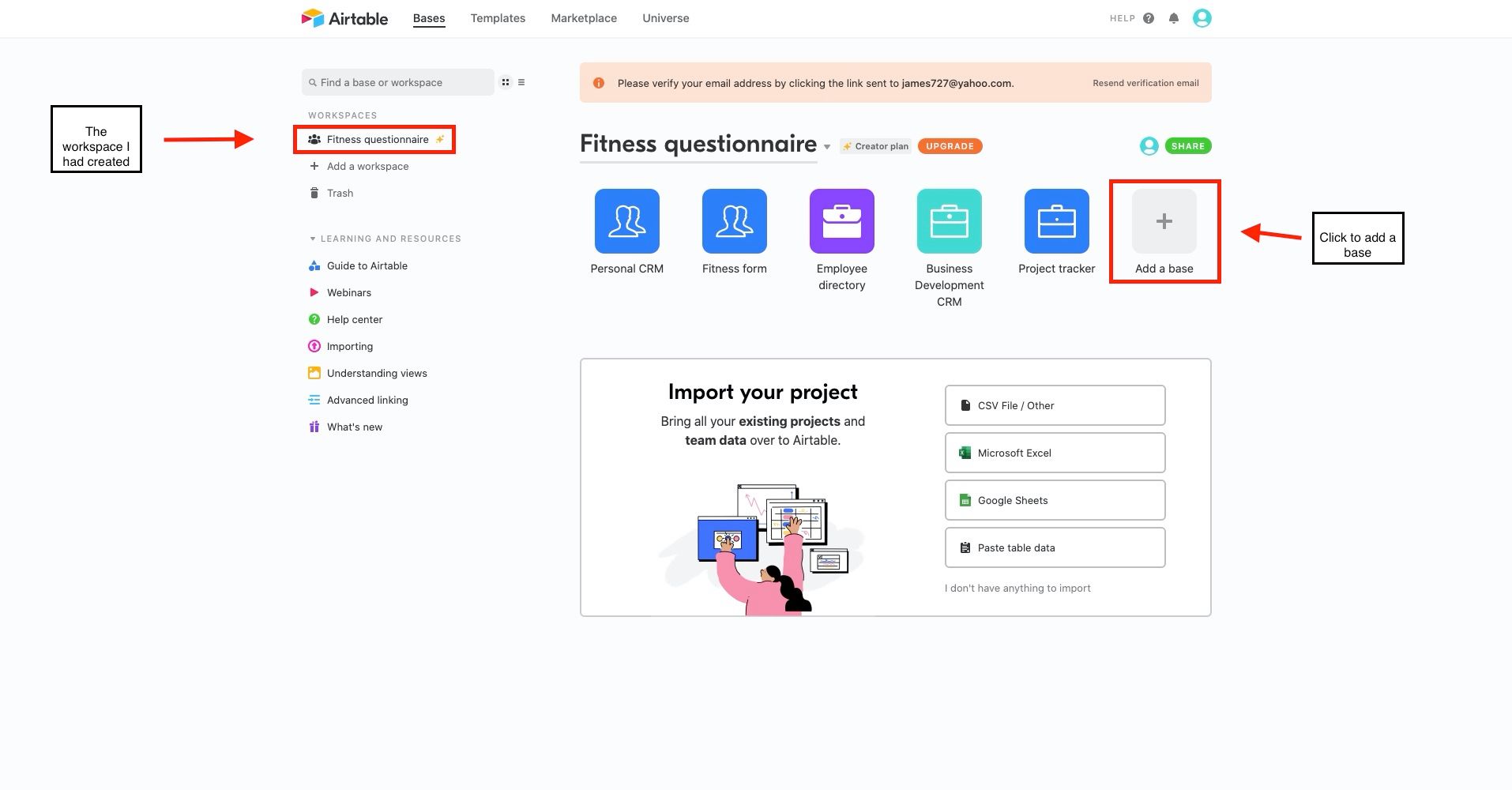Click I don't have anything to import
The width and height of the screenshot is (1512, 790).
tap(1017, 588)
